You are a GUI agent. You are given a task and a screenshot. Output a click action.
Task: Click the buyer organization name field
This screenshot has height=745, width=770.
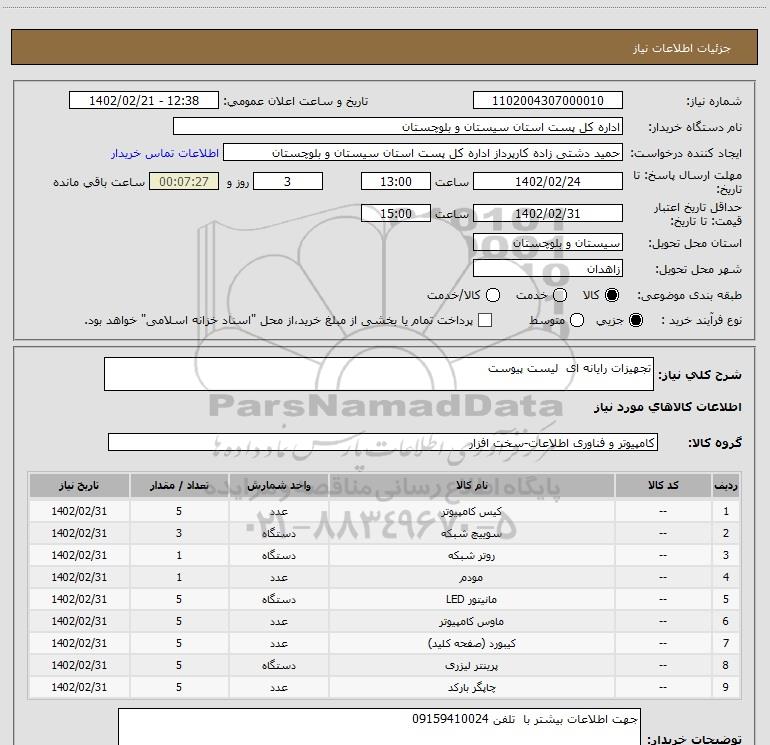398,127
